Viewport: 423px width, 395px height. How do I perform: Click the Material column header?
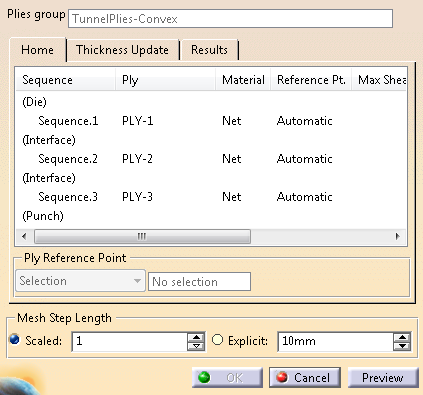tap(243, 80)
